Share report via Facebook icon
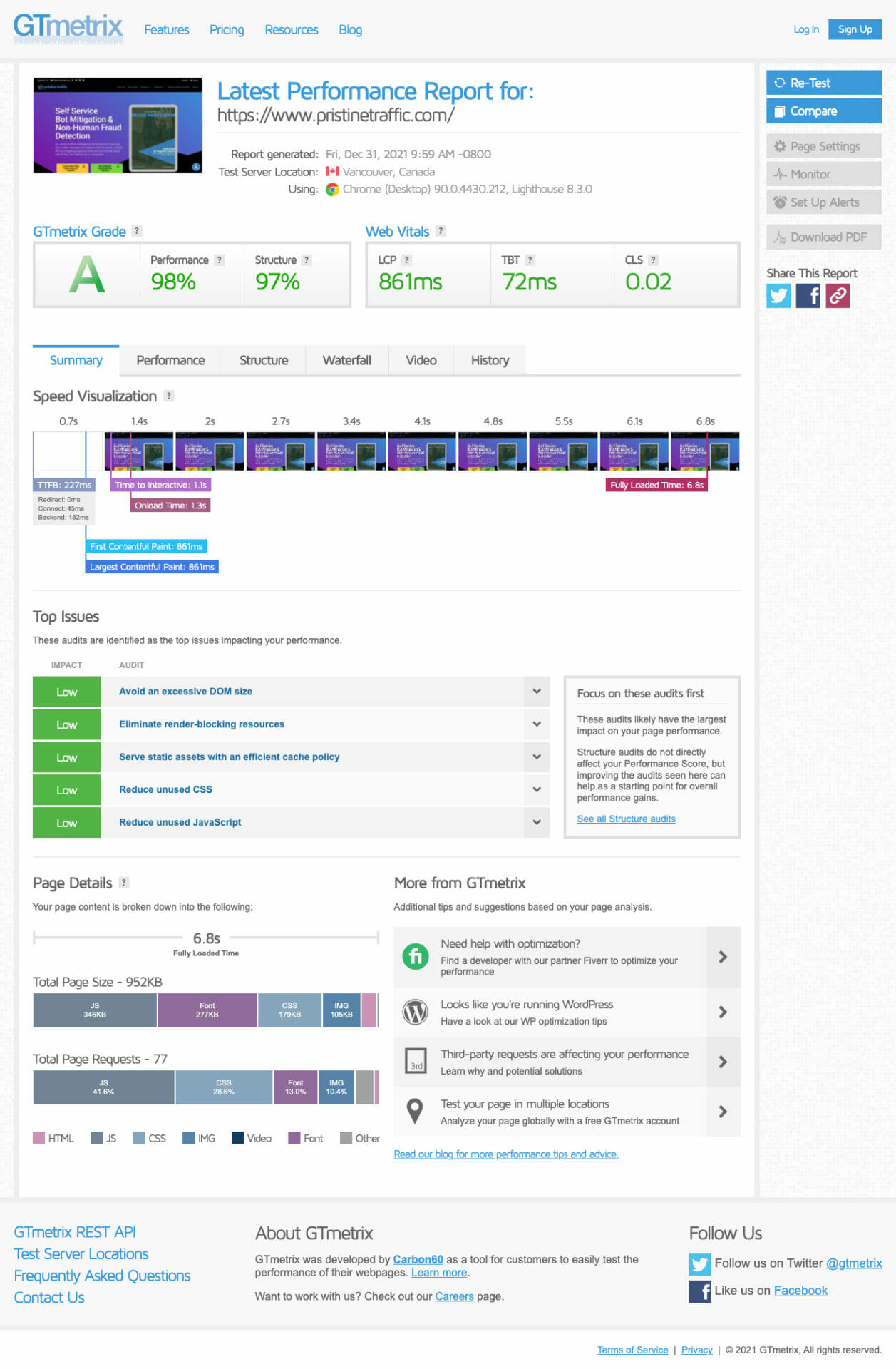 [808, 296]
